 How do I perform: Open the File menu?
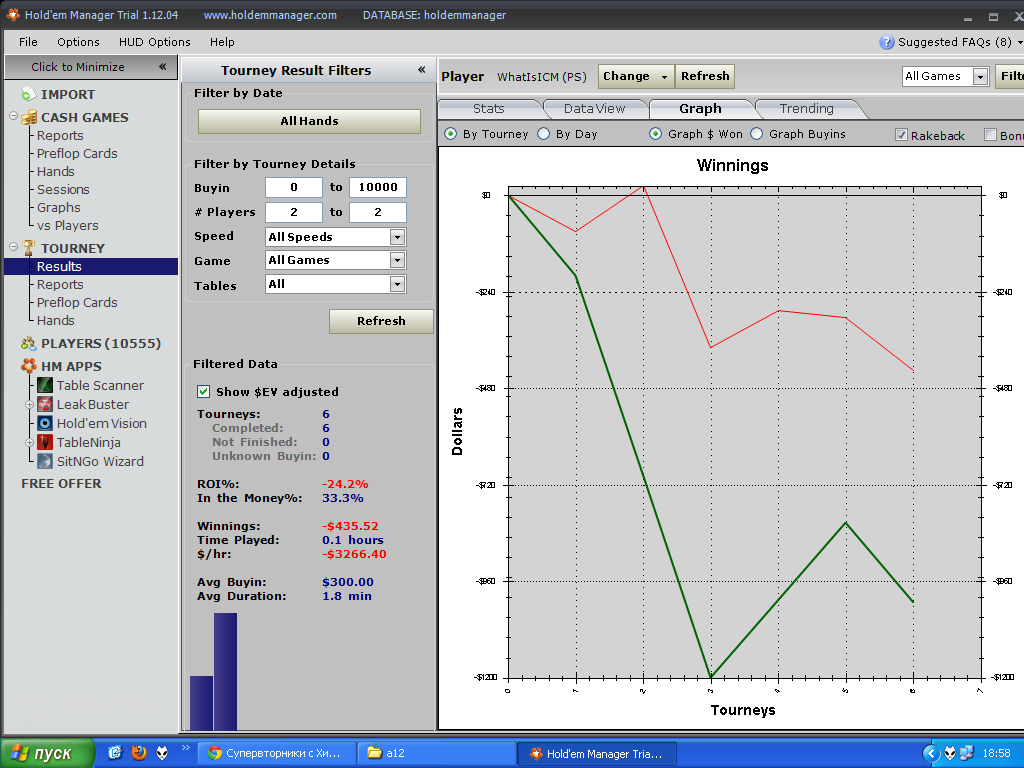click(x=28, y=42)
